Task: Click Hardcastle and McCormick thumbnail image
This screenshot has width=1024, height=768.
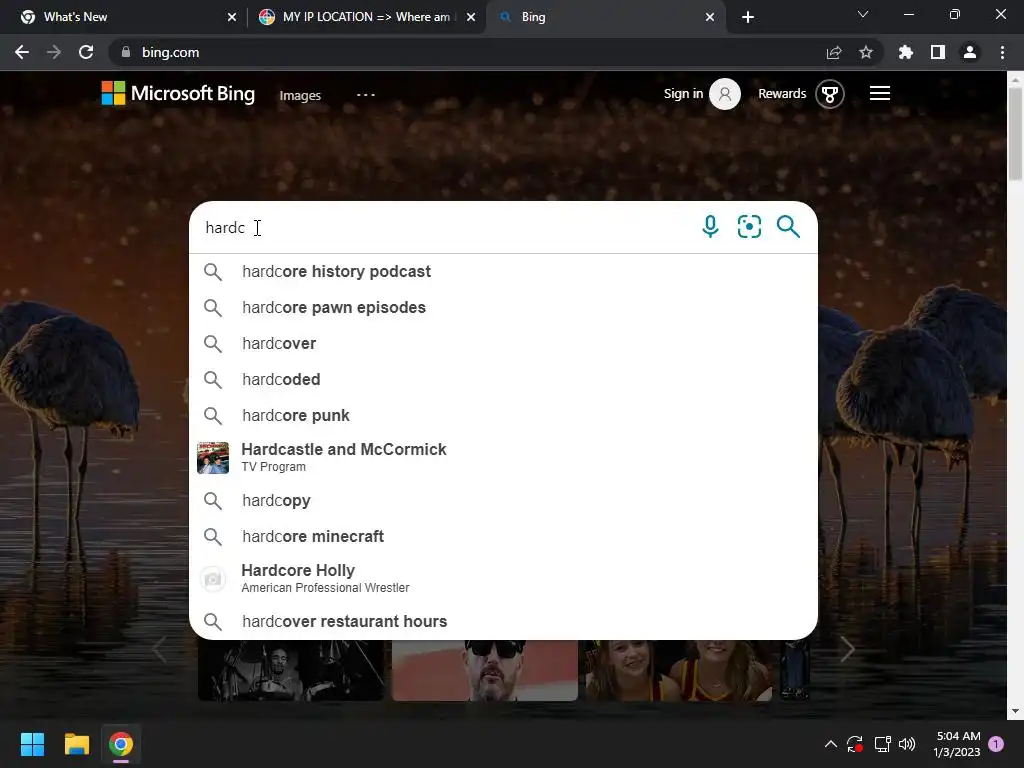Action: pyautogui.click(x=213, y=458)
